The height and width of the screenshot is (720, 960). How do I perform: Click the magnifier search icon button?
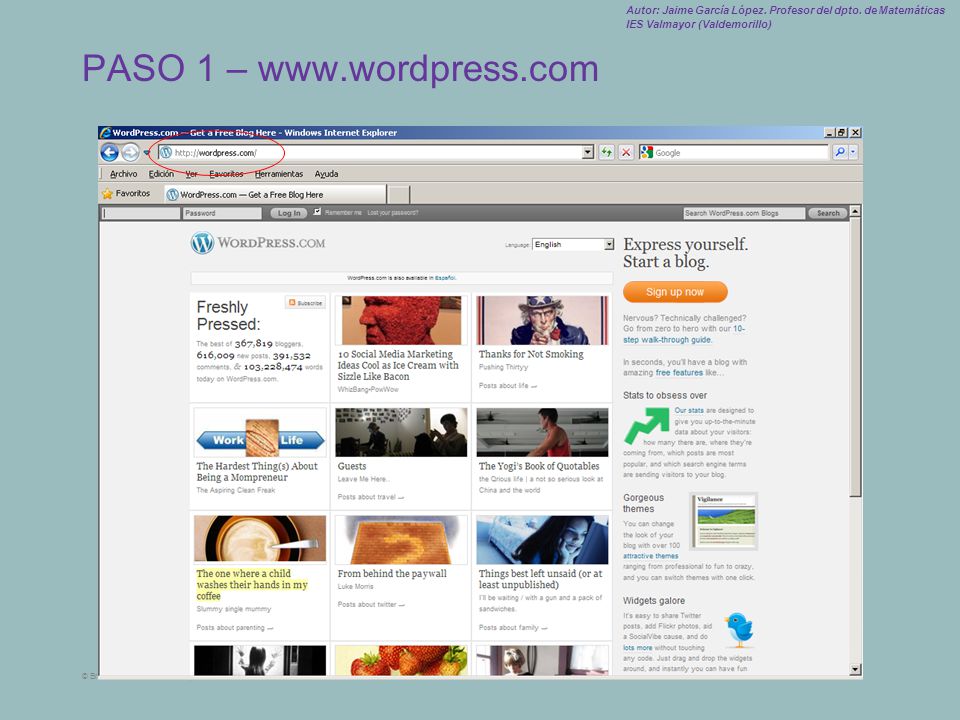click(840, 152)
